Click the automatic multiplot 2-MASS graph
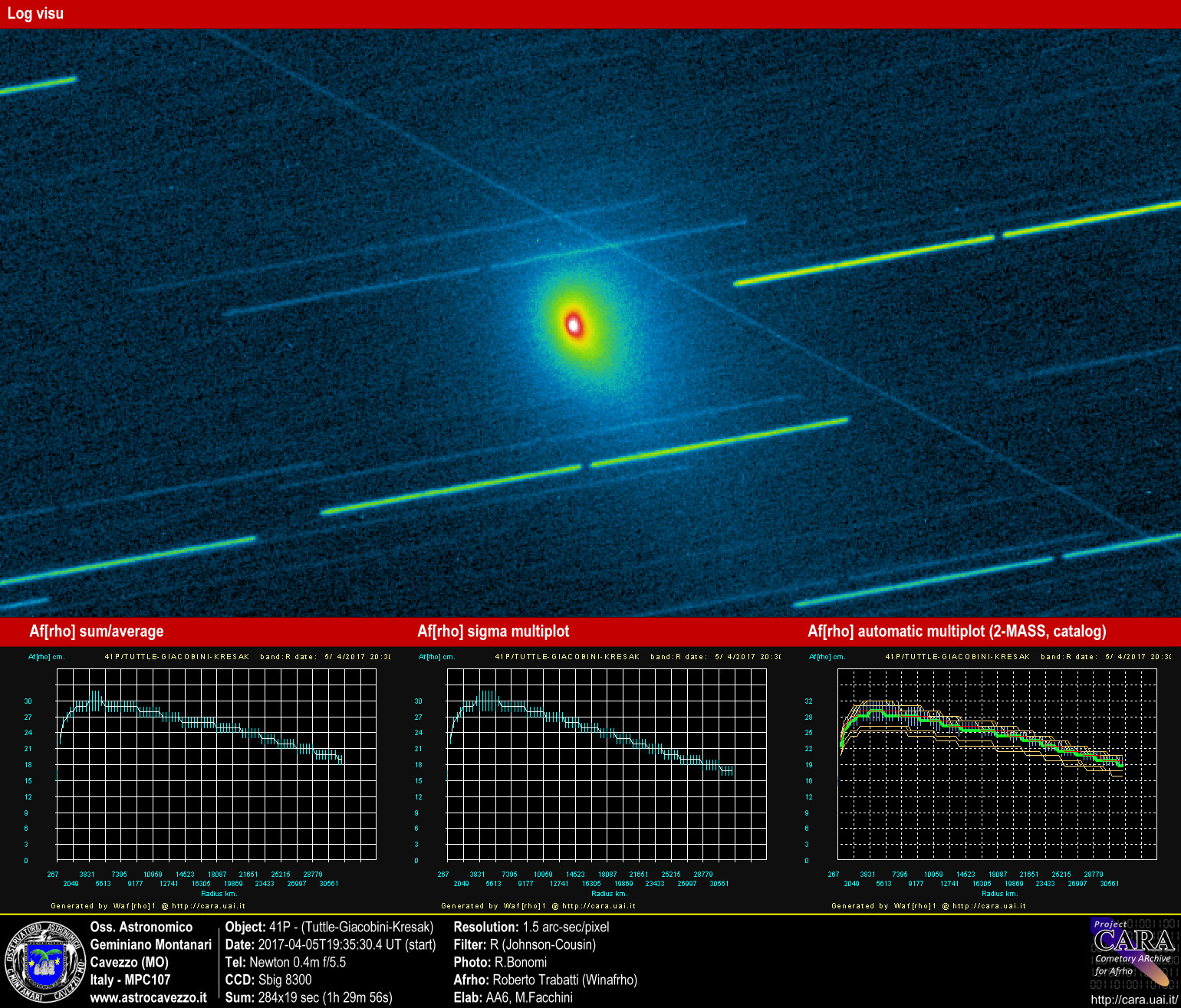 [x=997, y=764]
